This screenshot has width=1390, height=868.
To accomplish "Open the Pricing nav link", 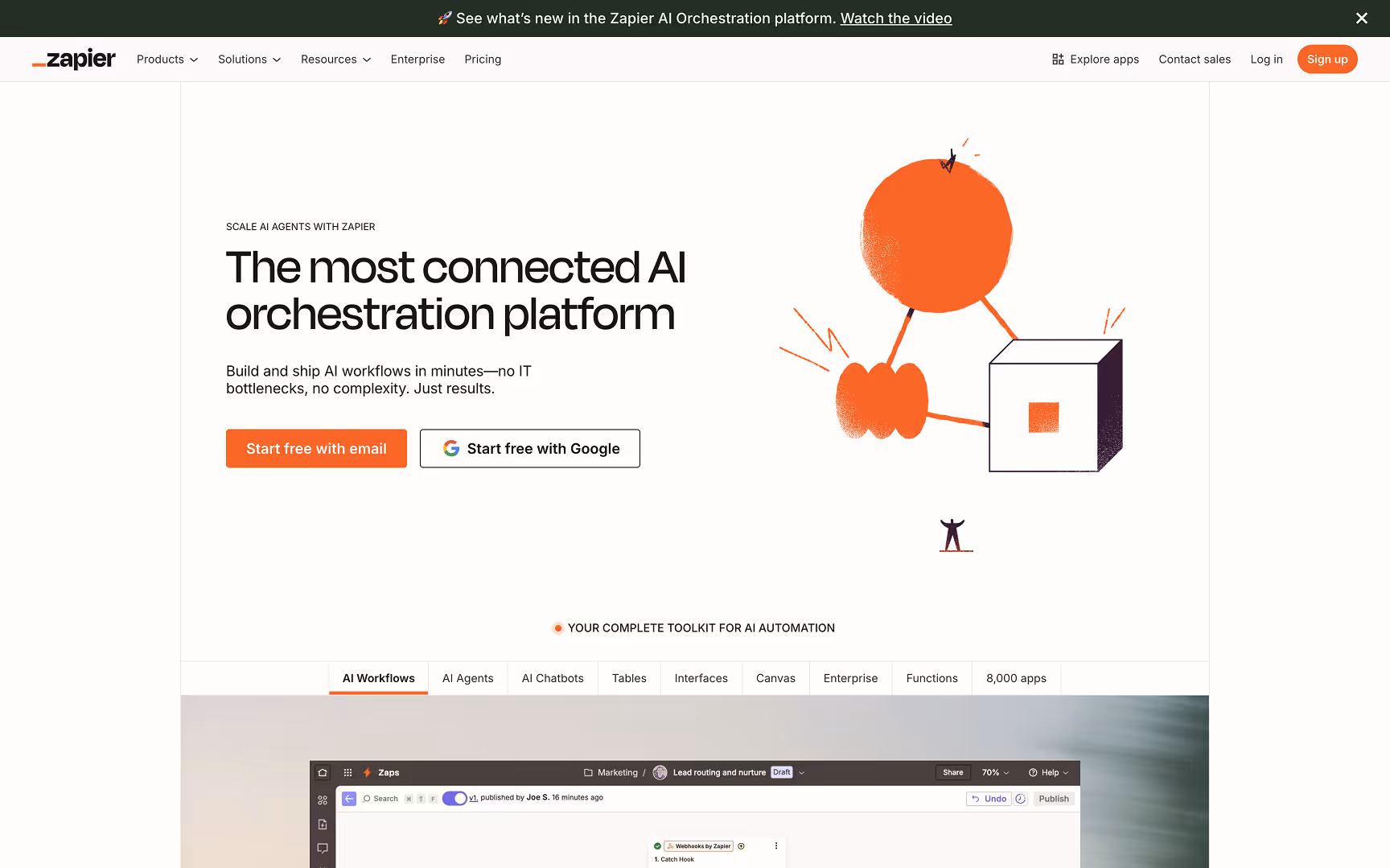I will [483, 60].
